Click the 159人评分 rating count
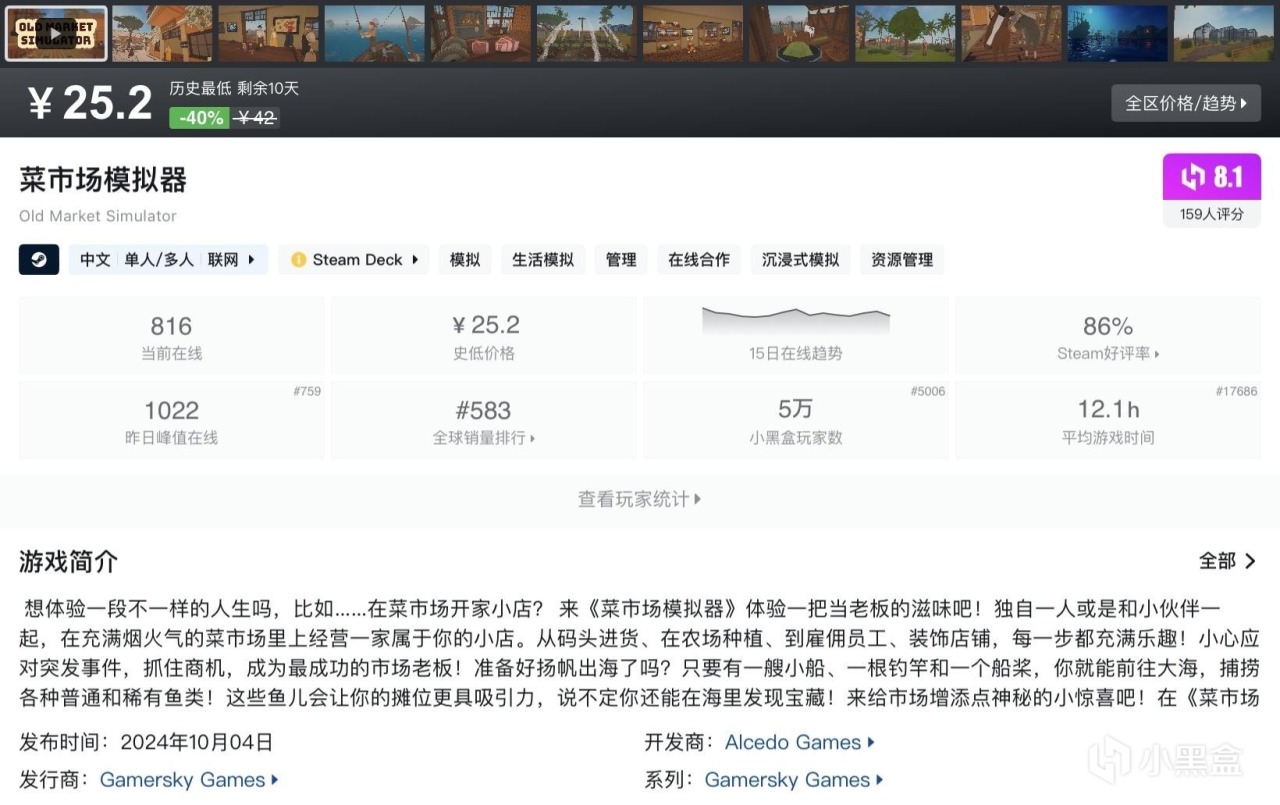The height and width of the screenshot is (805, 1280). [x=1211, y=214]
